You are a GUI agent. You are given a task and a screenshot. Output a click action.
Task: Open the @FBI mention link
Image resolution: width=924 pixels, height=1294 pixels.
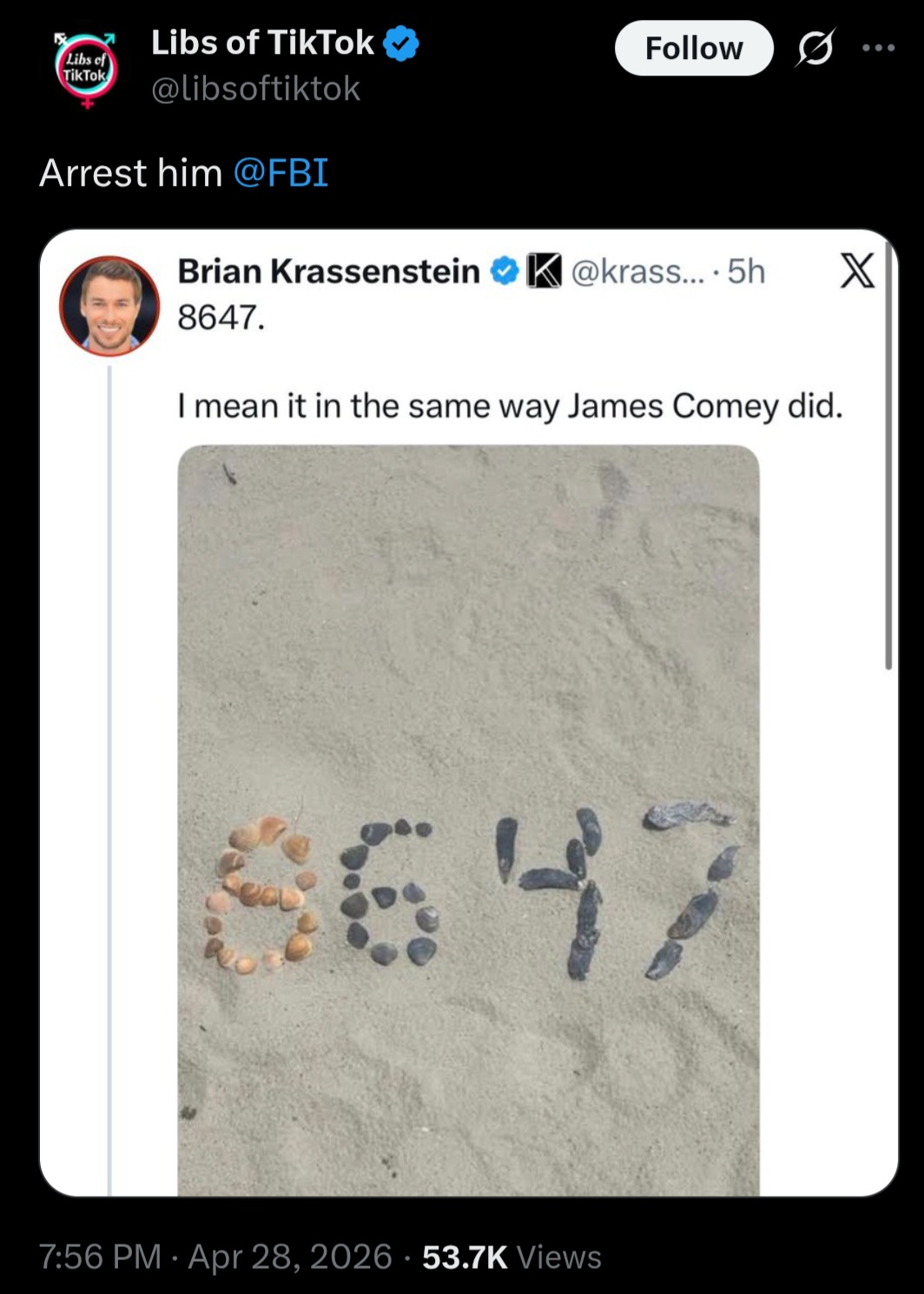point(280,173)
